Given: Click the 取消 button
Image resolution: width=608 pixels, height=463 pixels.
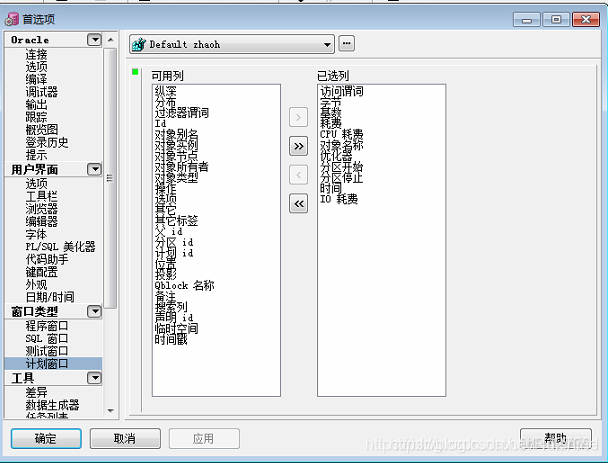Looking at the screenshot, I should (x=125, y=439).
